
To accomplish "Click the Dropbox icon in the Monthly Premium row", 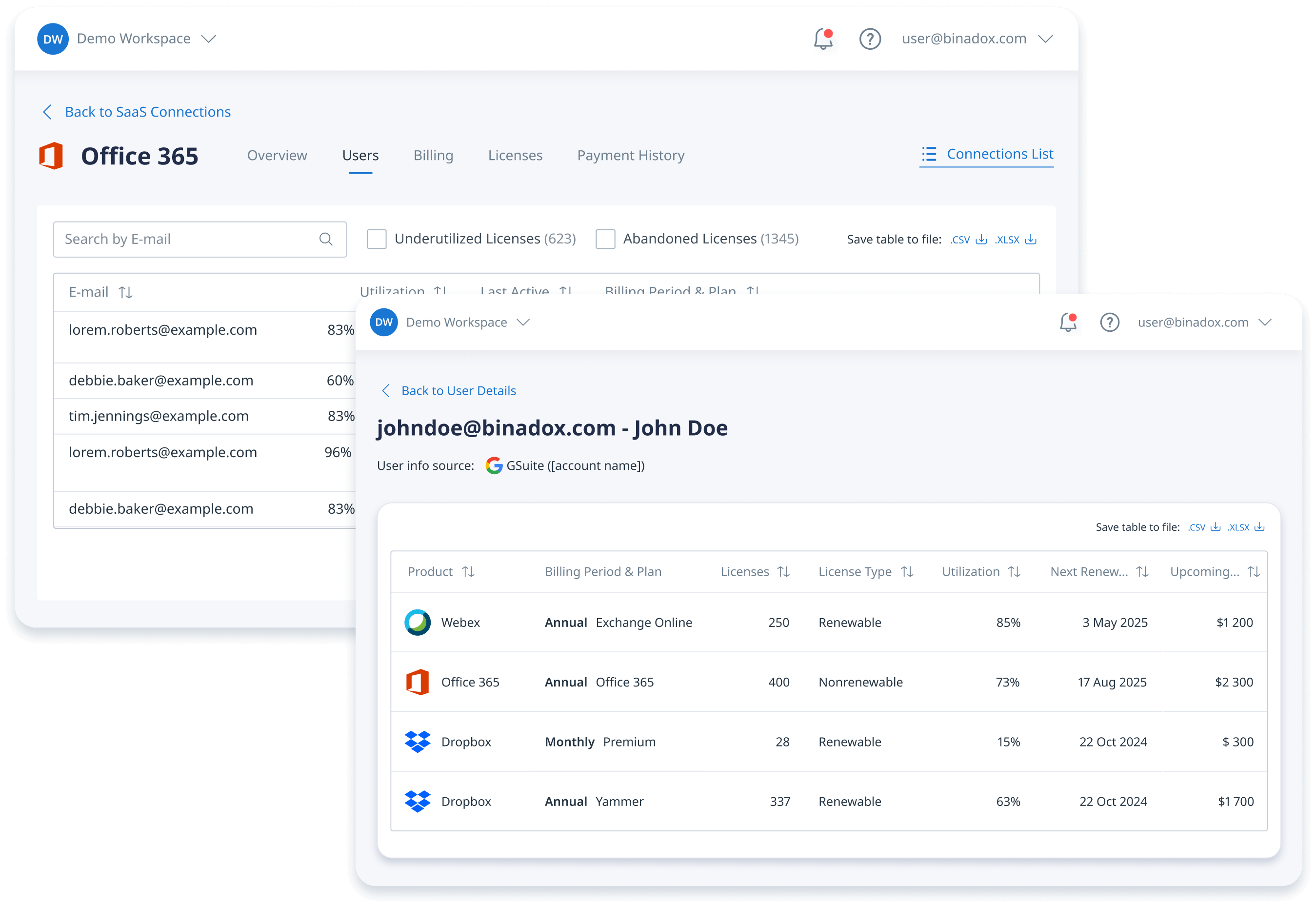I will [418, 742].
